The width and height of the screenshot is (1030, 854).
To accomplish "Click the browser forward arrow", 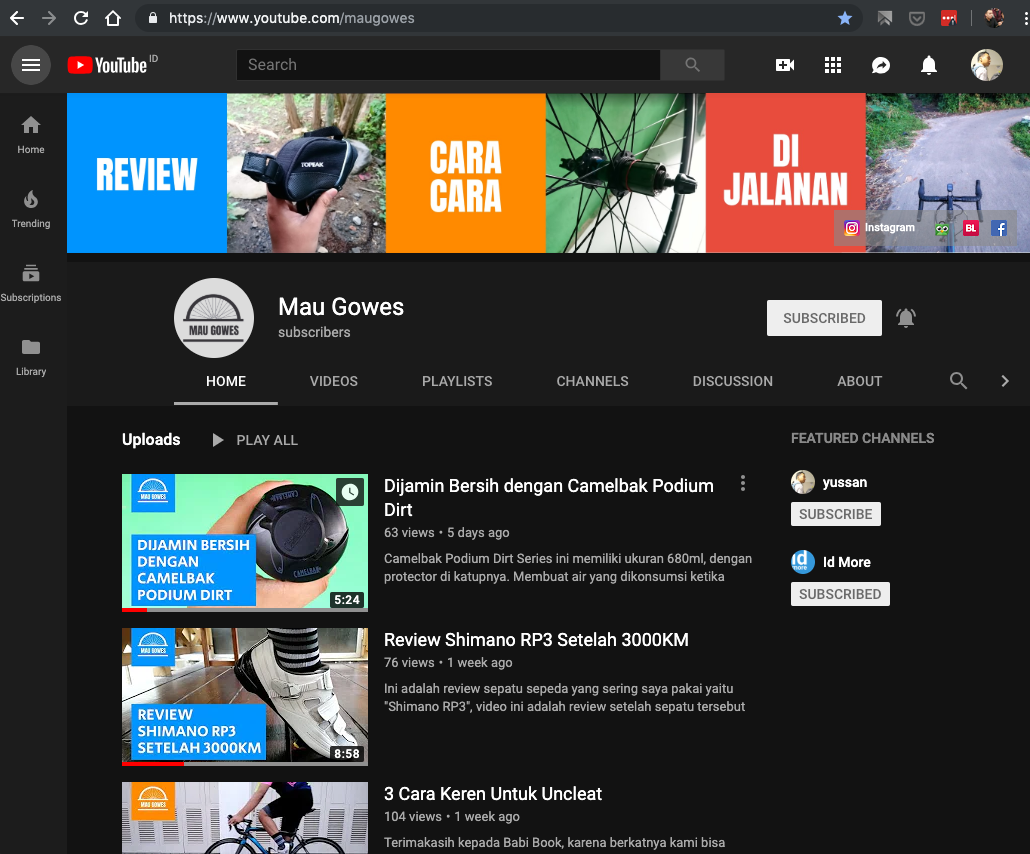I will [x=49, y=18].
